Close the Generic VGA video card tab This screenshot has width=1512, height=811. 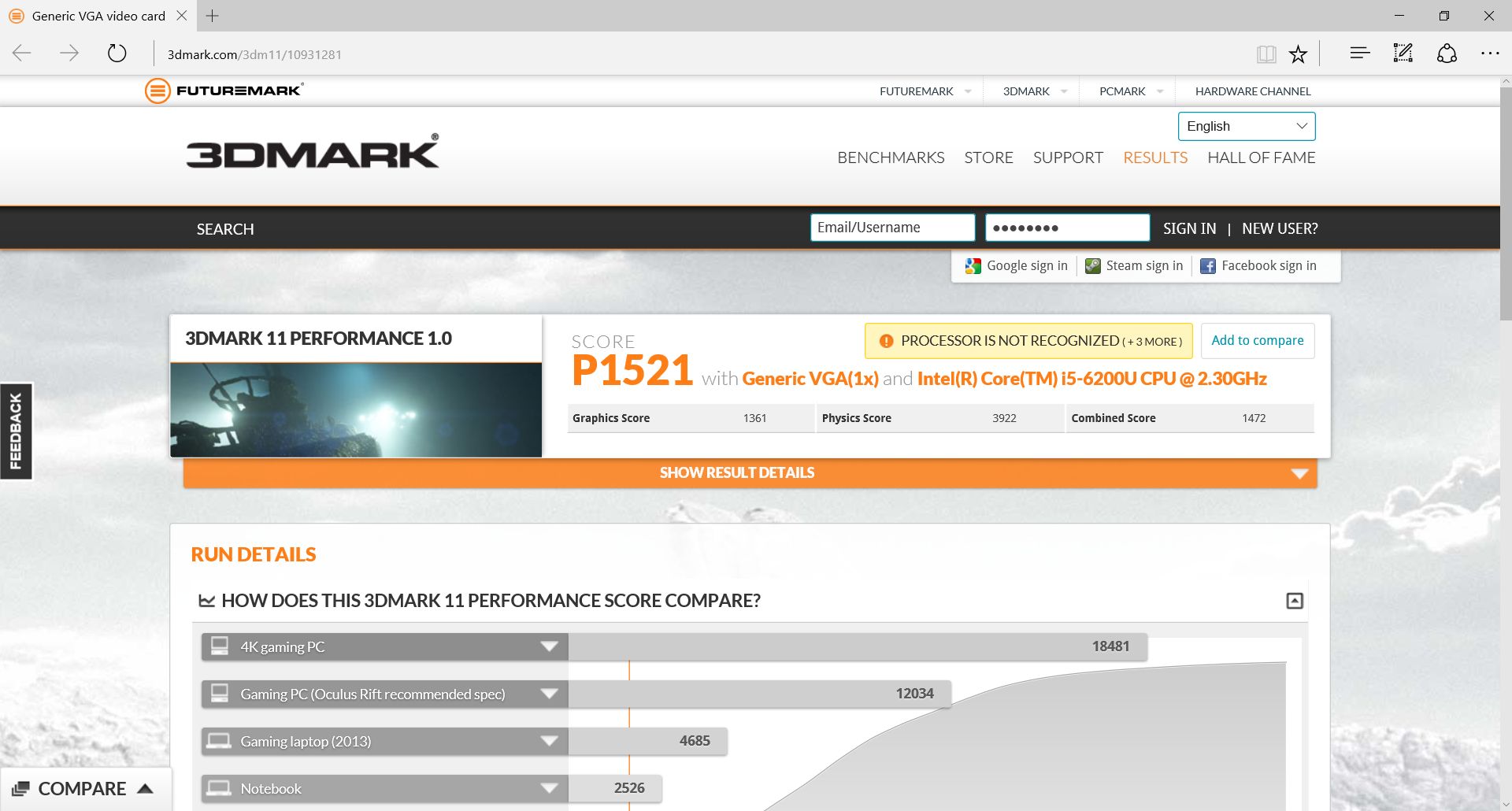(182, 16)
